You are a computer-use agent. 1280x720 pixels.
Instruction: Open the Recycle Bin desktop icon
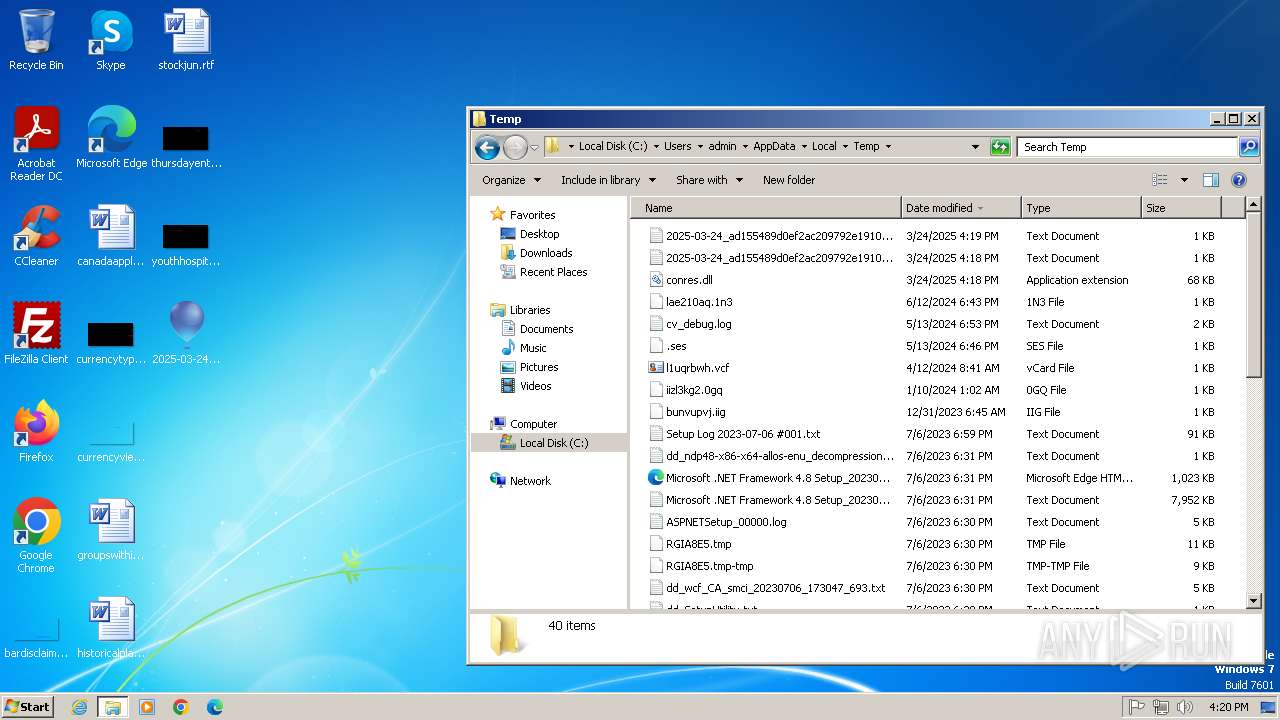(x=36, y=40)
